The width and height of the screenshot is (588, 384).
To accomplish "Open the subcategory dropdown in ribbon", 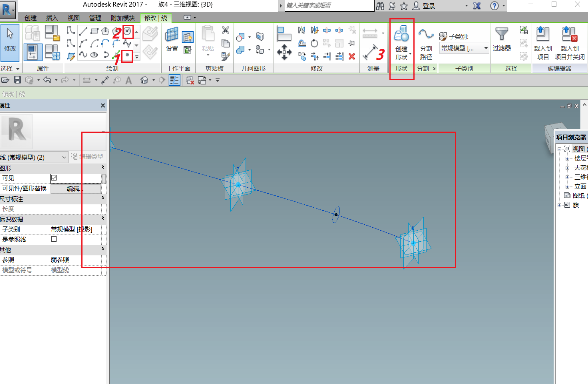I will [x=464, y=48].
